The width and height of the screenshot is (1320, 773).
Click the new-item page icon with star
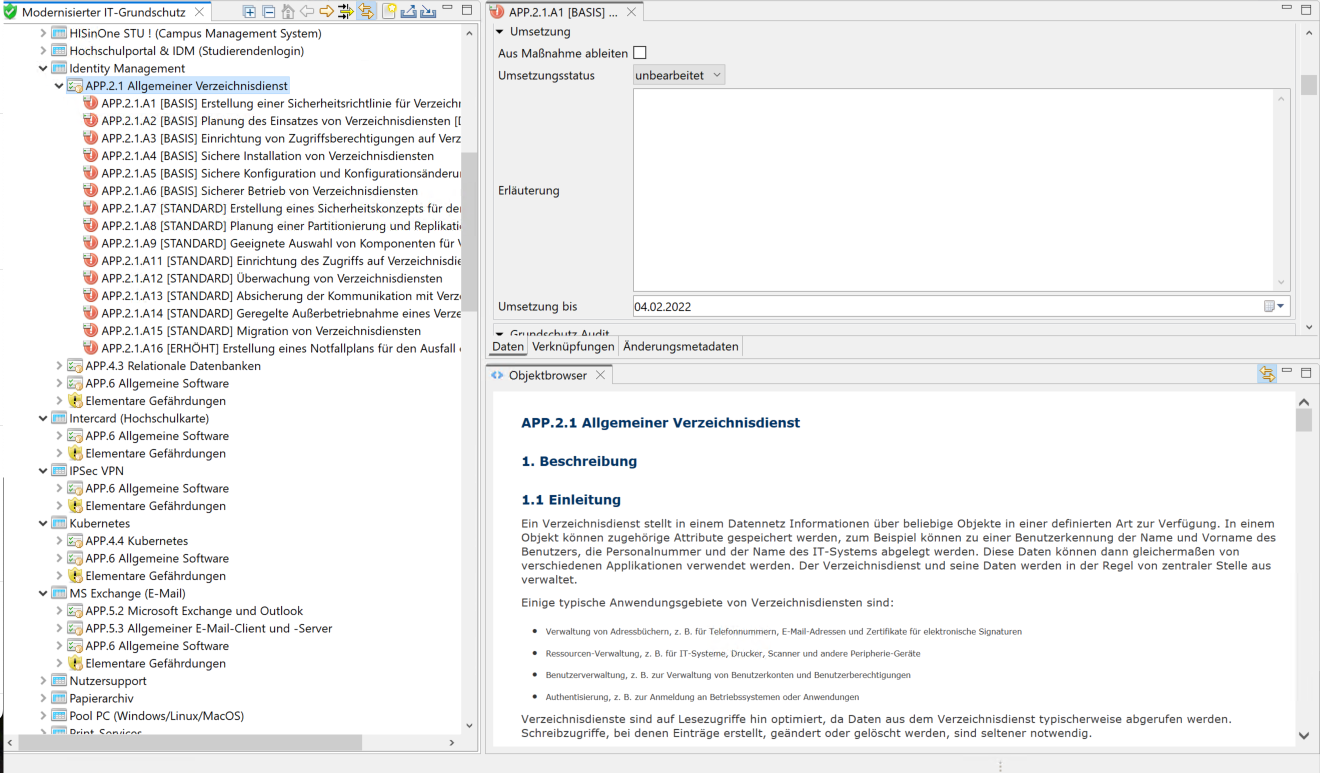(x=390, y=12)
